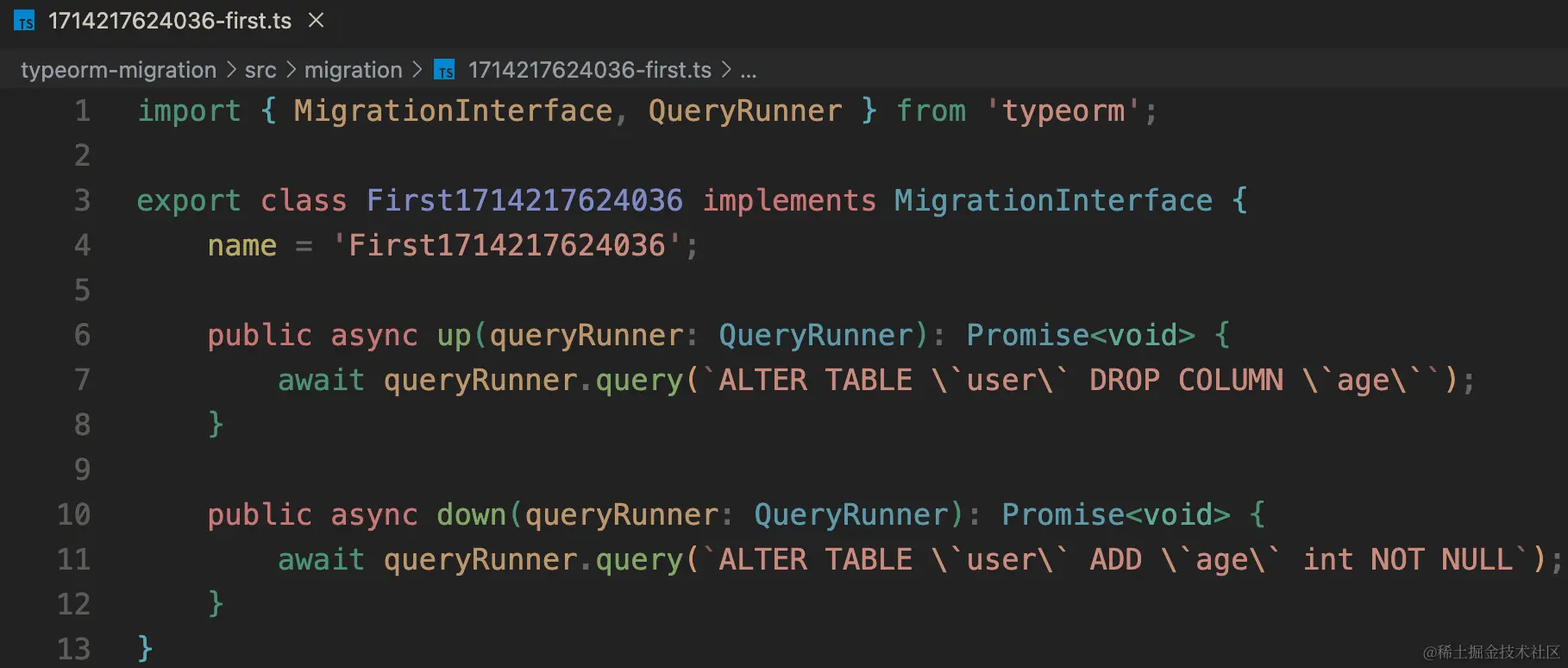Close the 1714217624036-first.ts tab

pos(317,20)
